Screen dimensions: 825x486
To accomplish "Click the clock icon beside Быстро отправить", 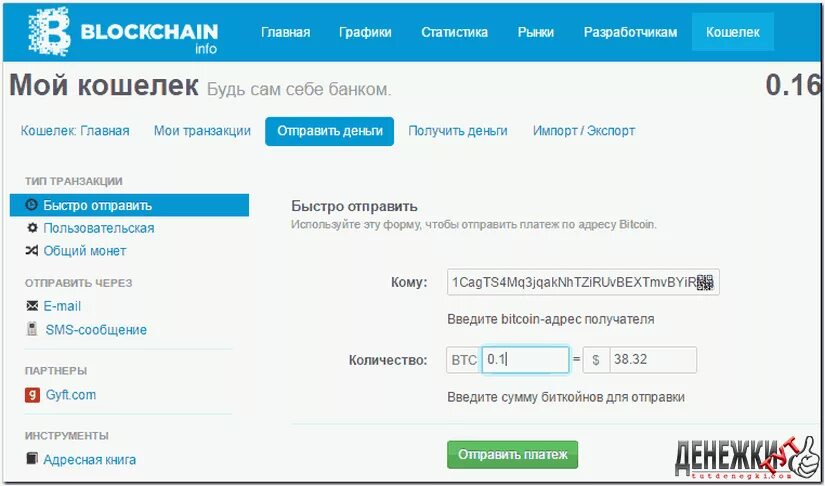I will (32, 205).
